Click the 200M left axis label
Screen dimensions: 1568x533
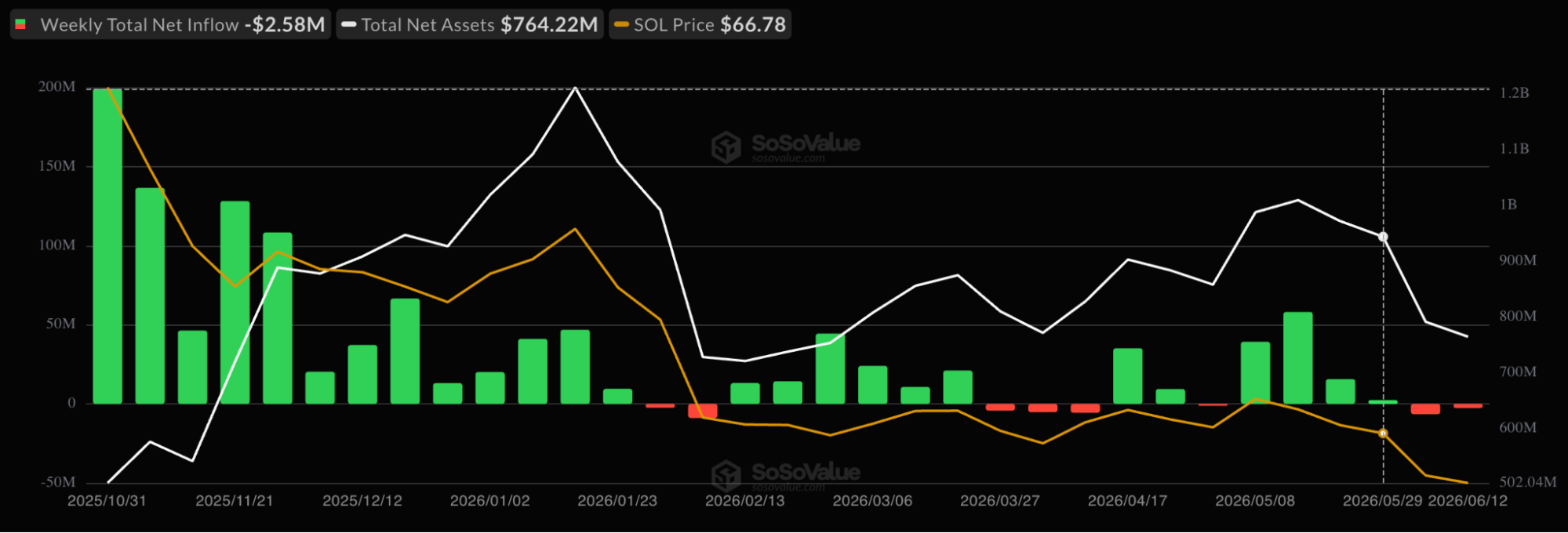57,87
